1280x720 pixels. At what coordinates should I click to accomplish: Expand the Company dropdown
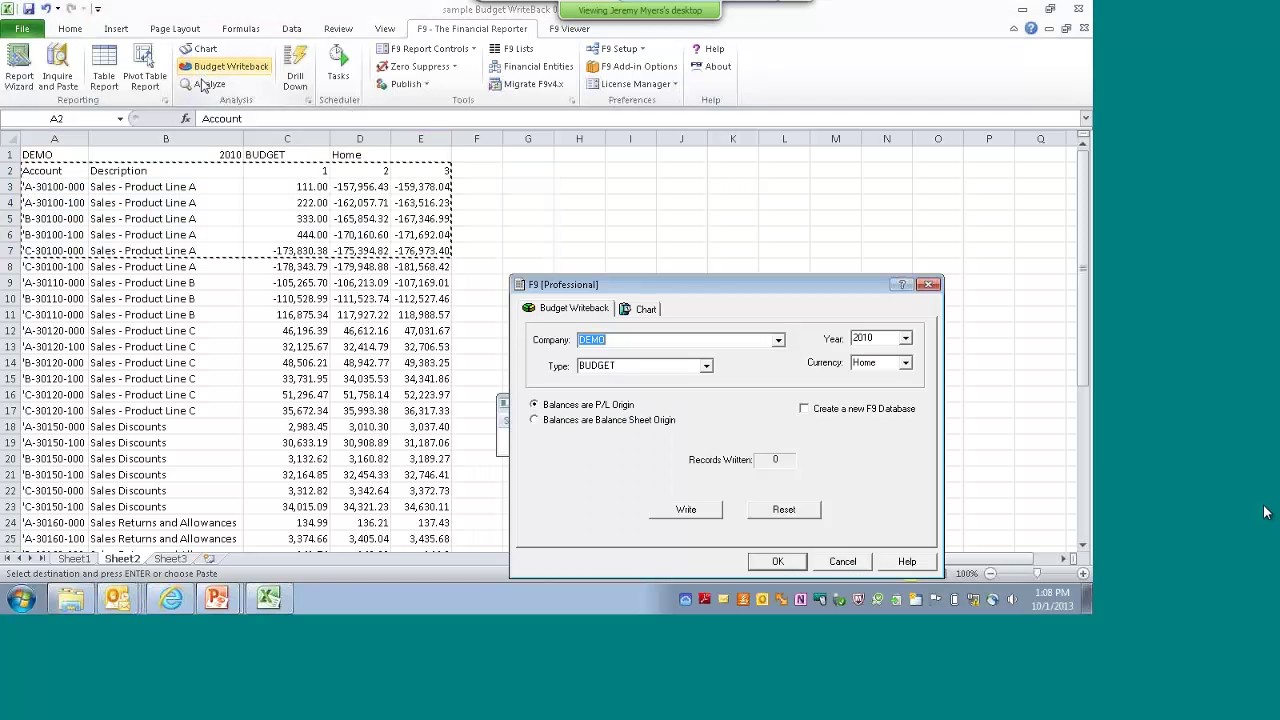click(778, 341)
